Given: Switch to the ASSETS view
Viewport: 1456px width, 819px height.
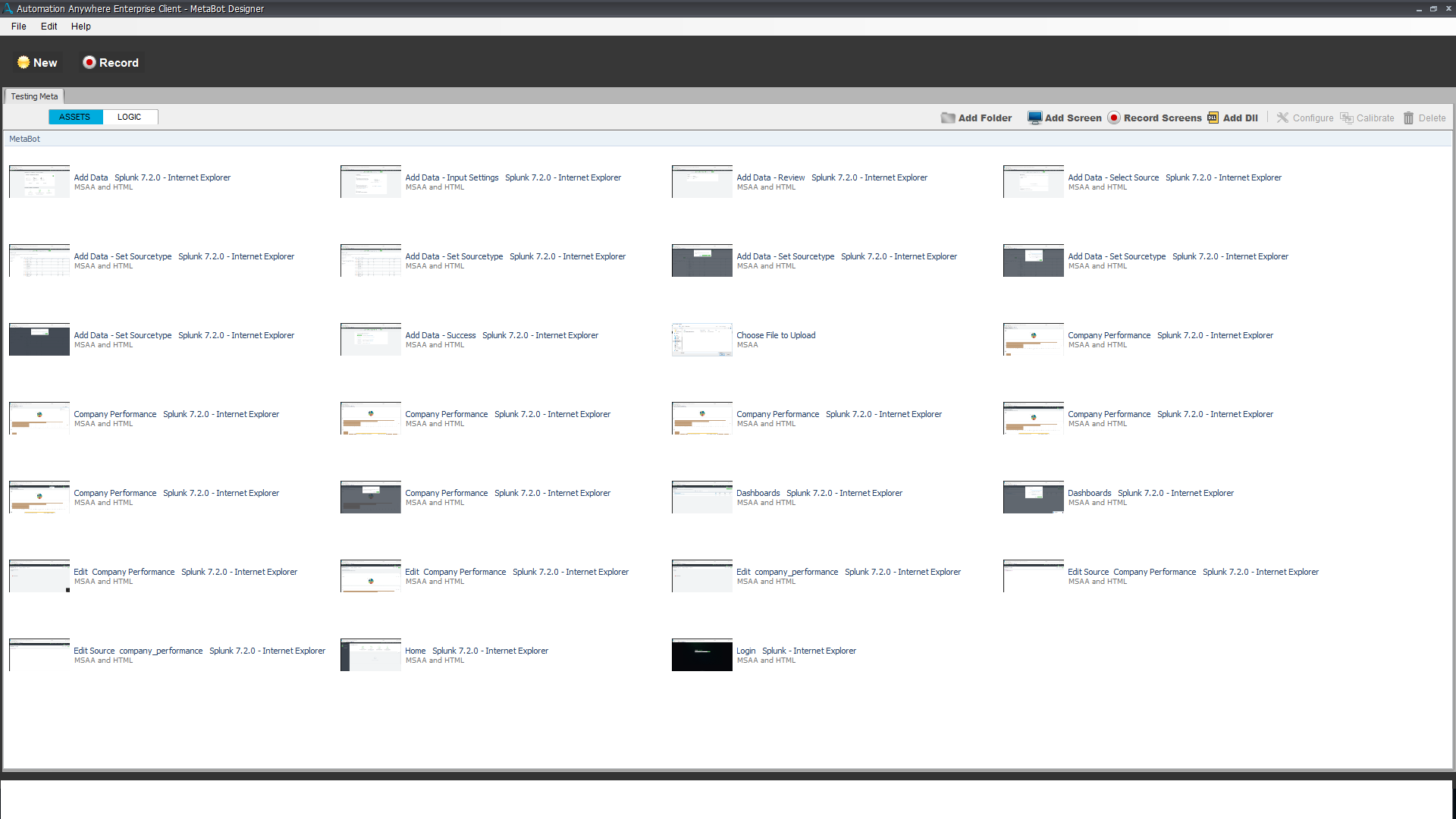Looking at the screenshot, I should (75, 117).
